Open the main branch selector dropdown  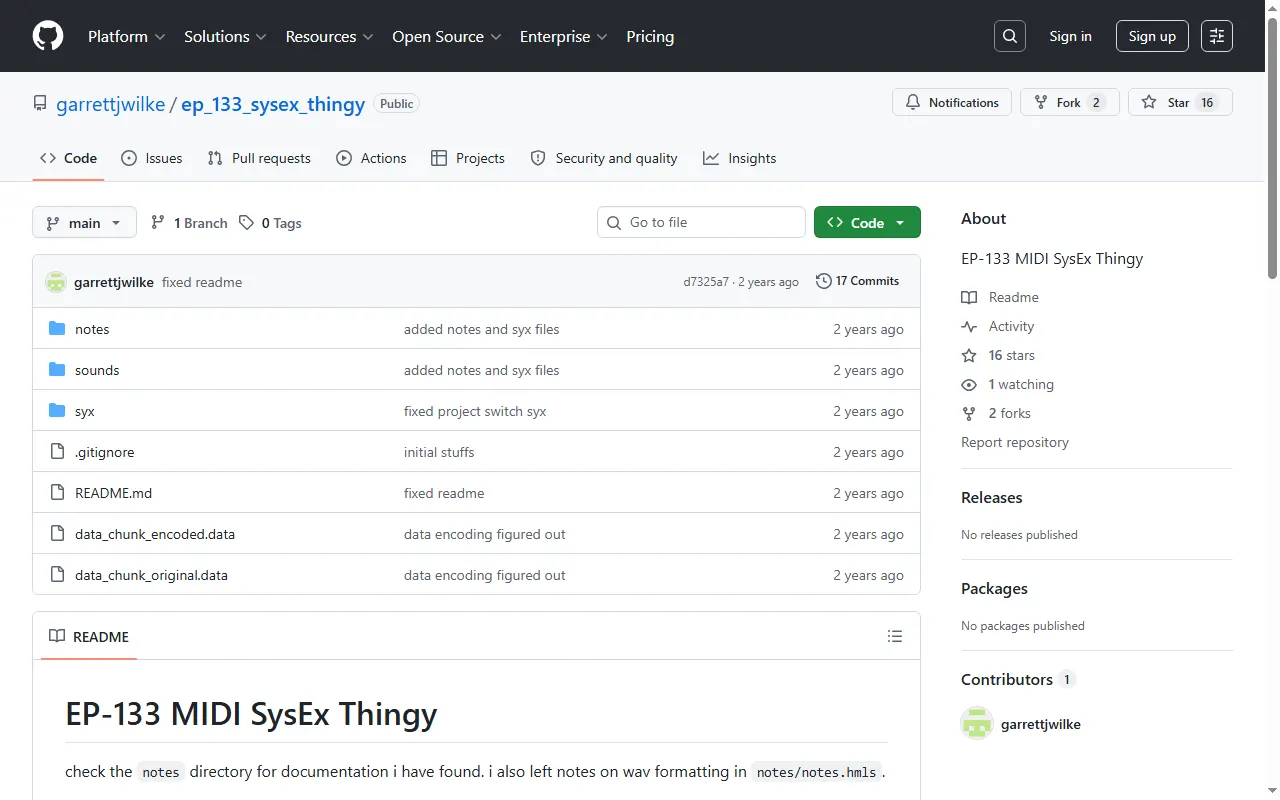(85, 223)
